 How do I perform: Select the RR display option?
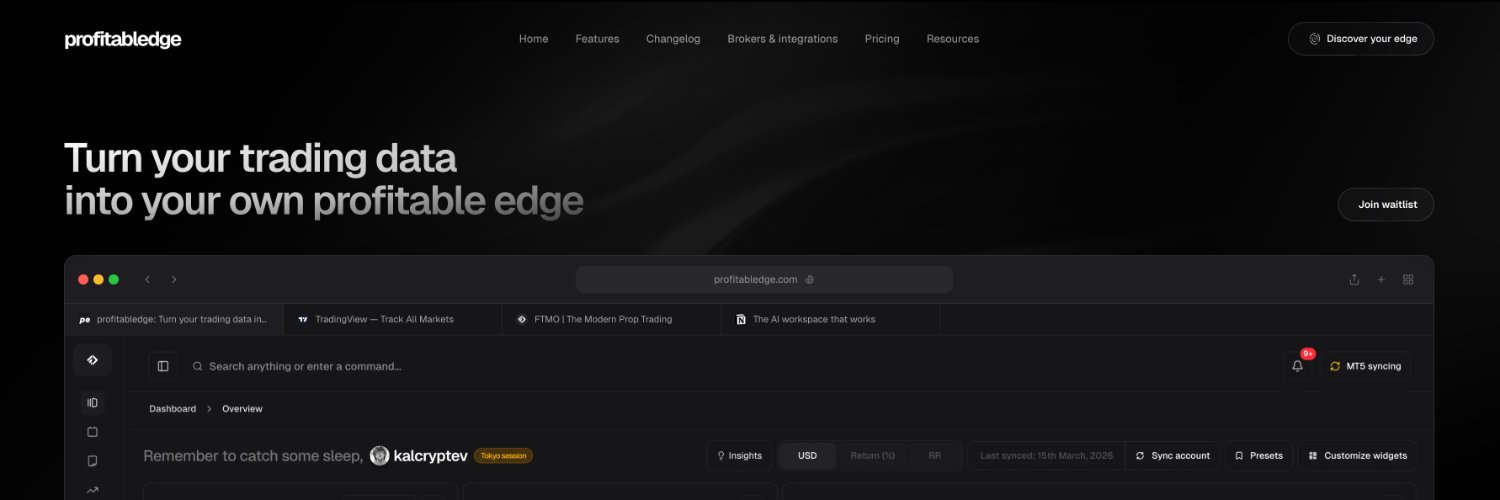[934, 456]
